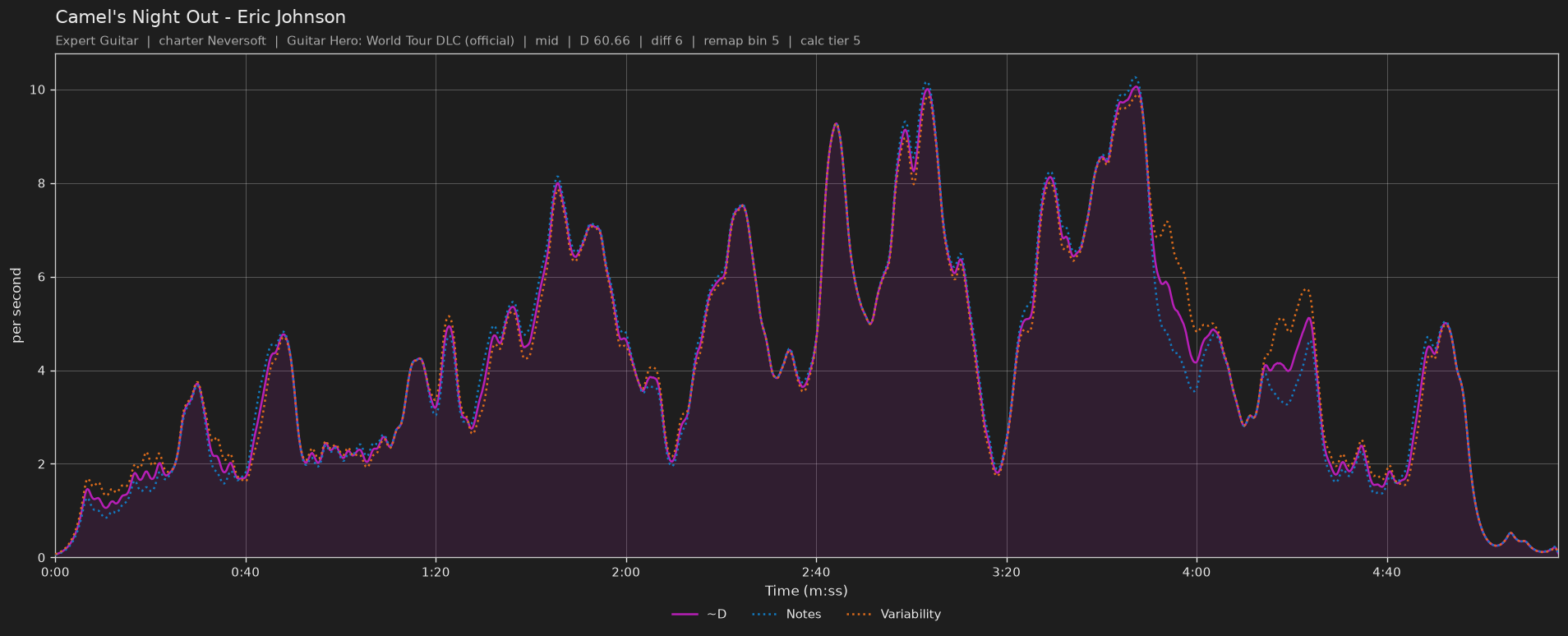Click the blue dotted Notes legend swatch
The height and width of the screenshot is (636, 1568).
[x=763, y=615]
